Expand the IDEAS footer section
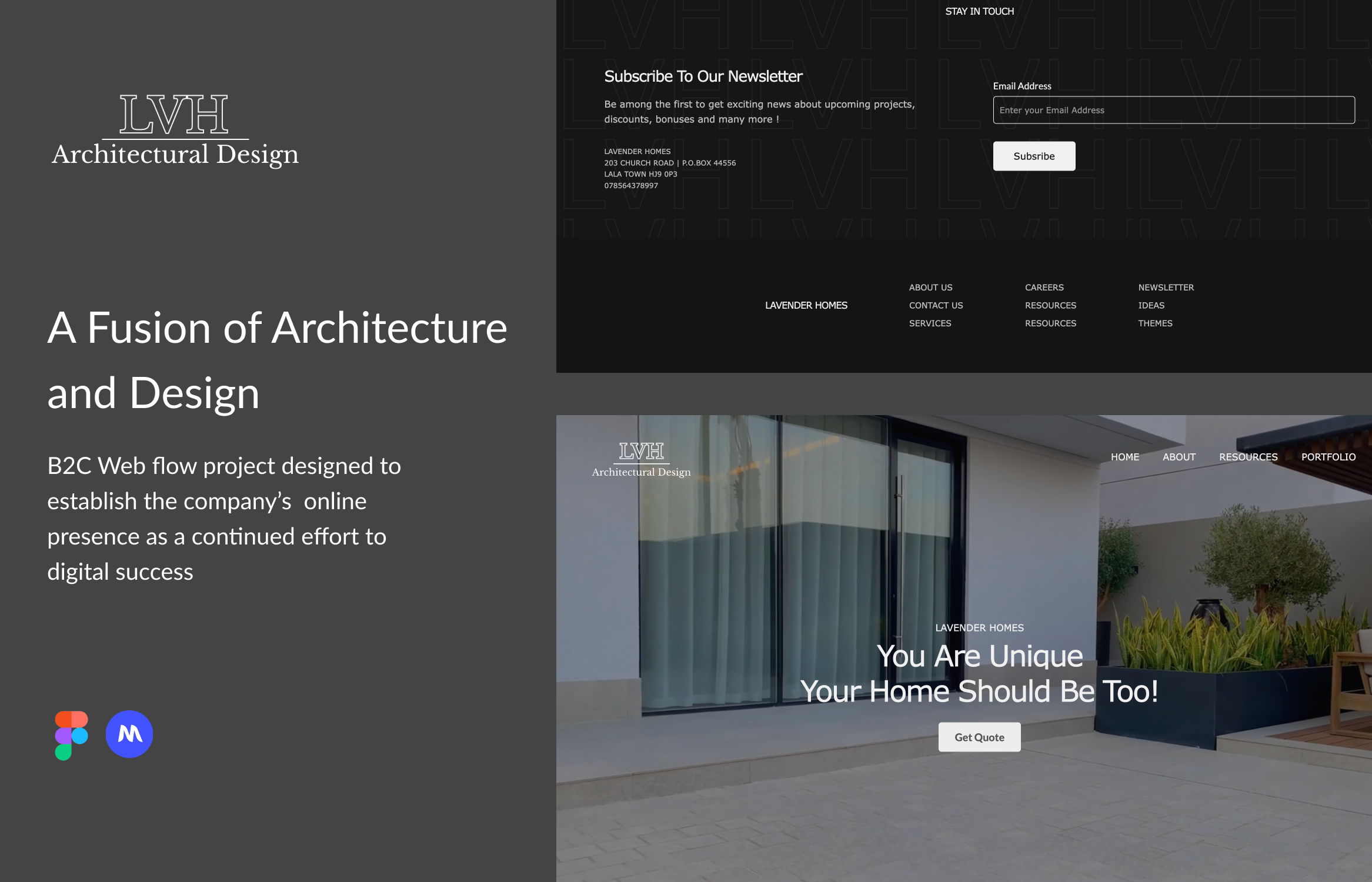 [1151, 305]
